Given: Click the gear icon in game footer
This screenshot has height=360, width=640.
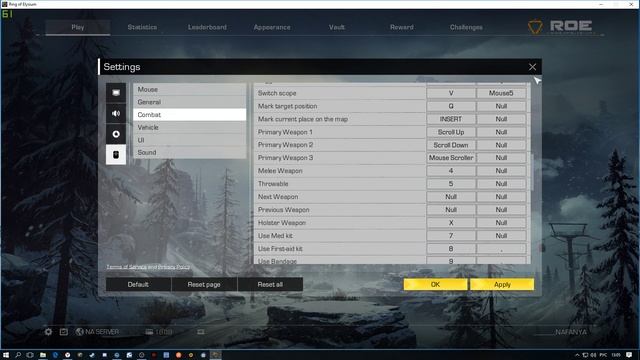Looking at the screenshot, I should tap(48, 332).
